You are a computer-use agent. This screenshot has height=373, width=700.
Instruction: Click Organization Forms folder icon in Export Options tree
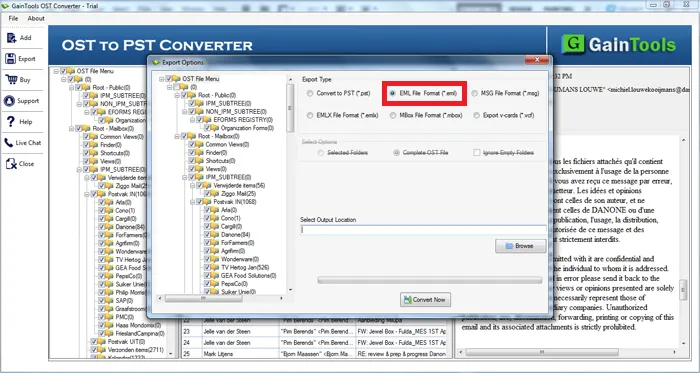[x=216, y=128]
